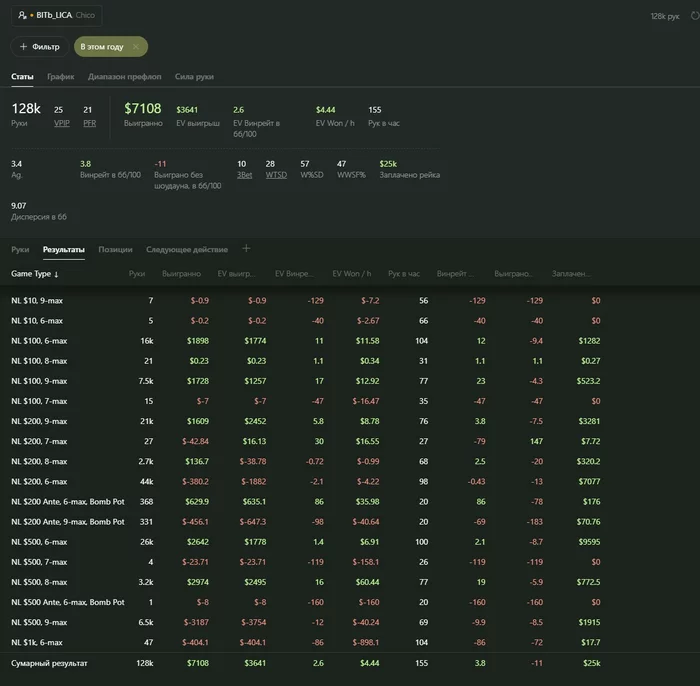Open the Следующее действие tab
Viewport: 700px width, 686px height.
(187, 249)
